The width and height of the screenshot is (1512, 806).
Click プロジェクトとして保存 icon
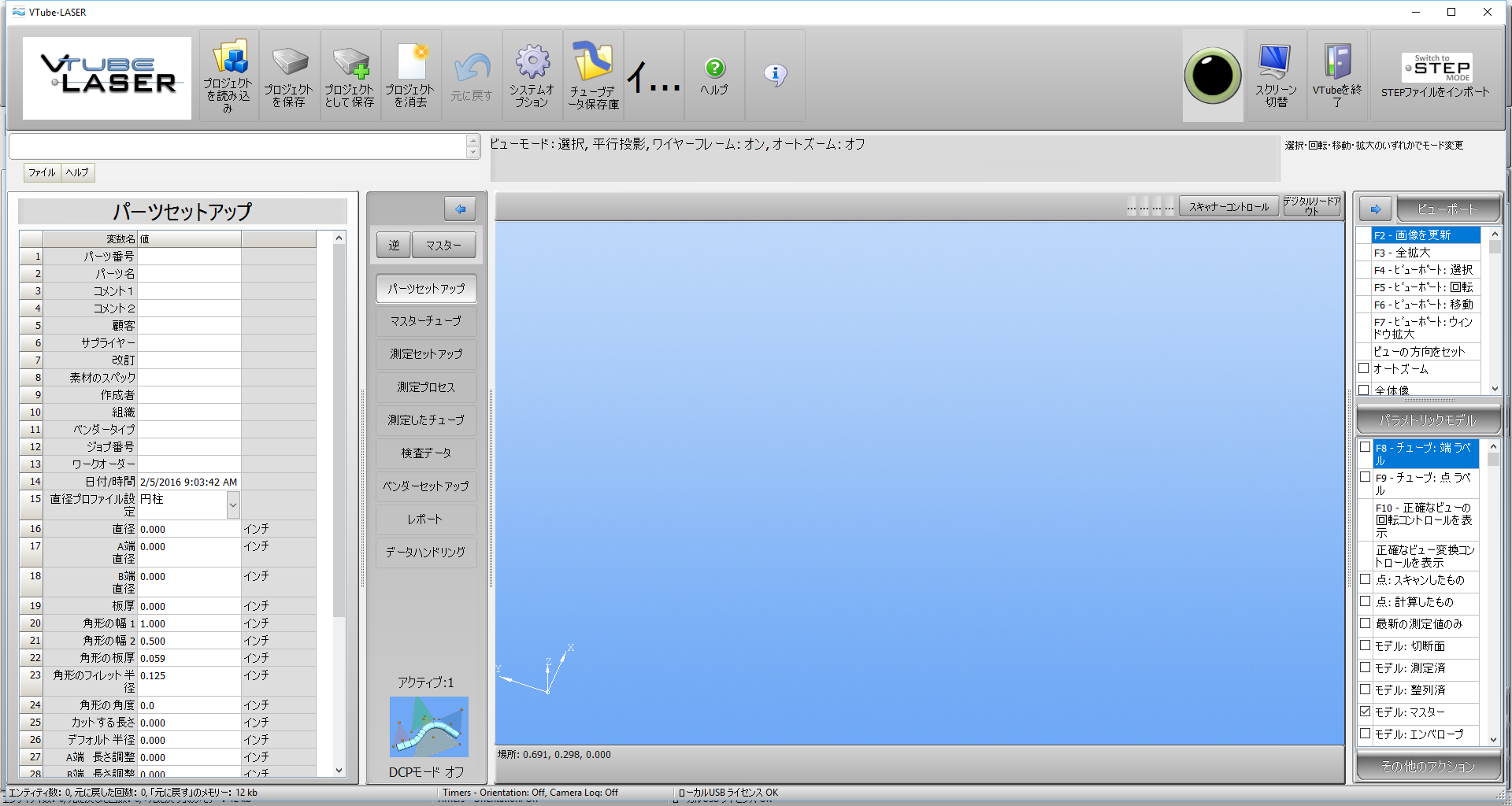(350, 61)
